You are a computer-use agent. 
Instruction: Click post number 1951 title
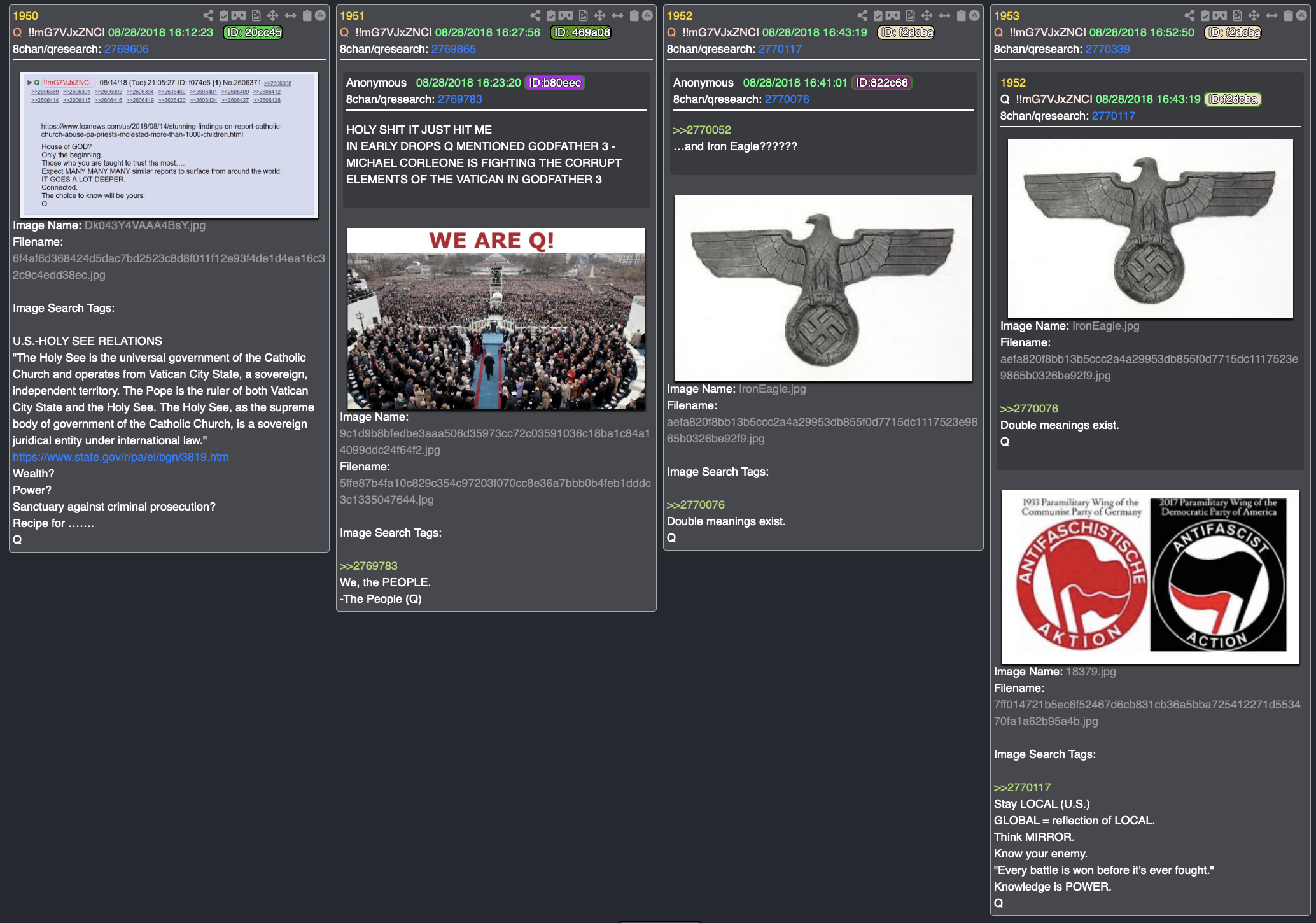(x=353, y=16)
